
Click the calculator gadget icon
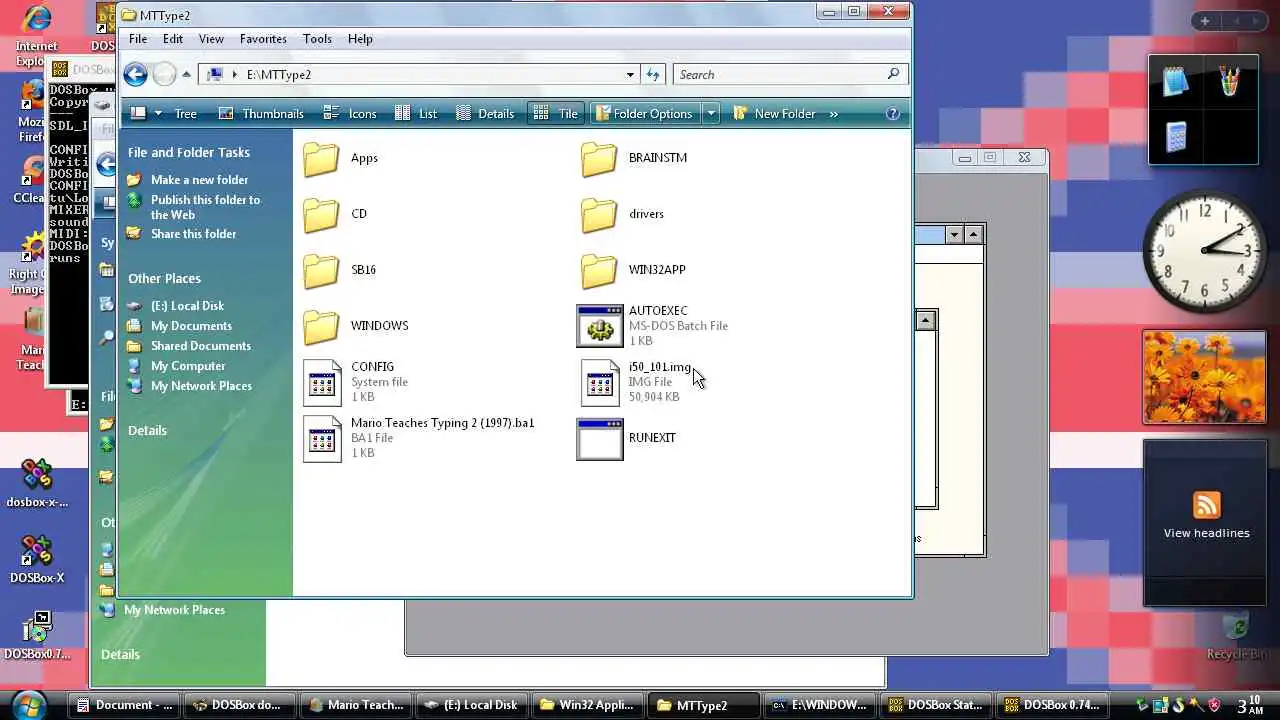point(1176,135)
